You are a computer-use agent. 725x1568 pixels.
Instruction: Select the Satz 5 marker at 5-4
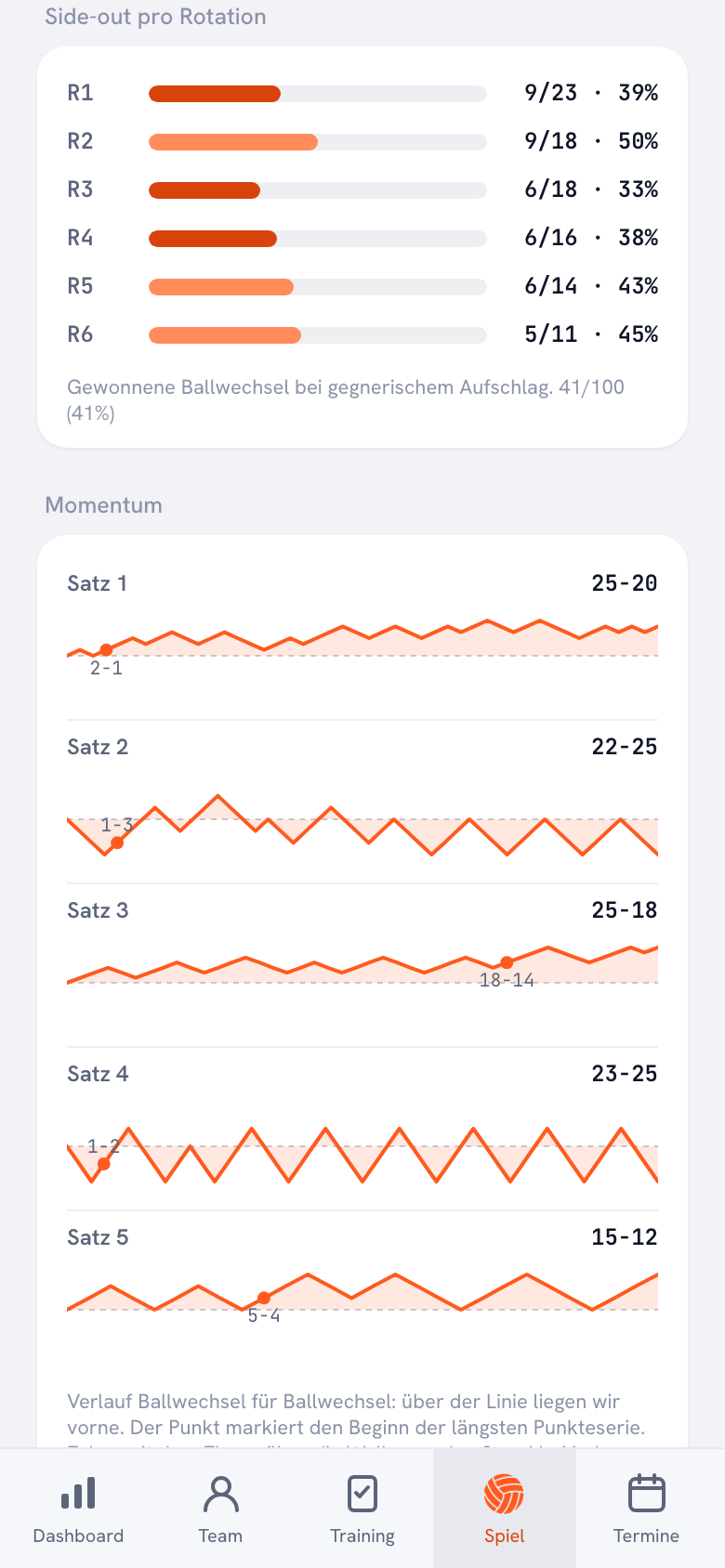[x=264, y=1298]
